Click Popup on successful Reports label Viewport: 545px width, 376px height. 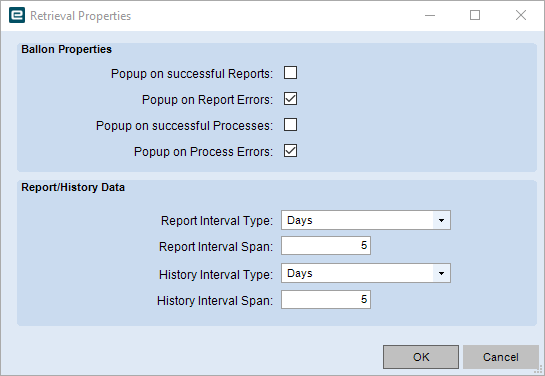pyautogui.click(x=192, y=74)
